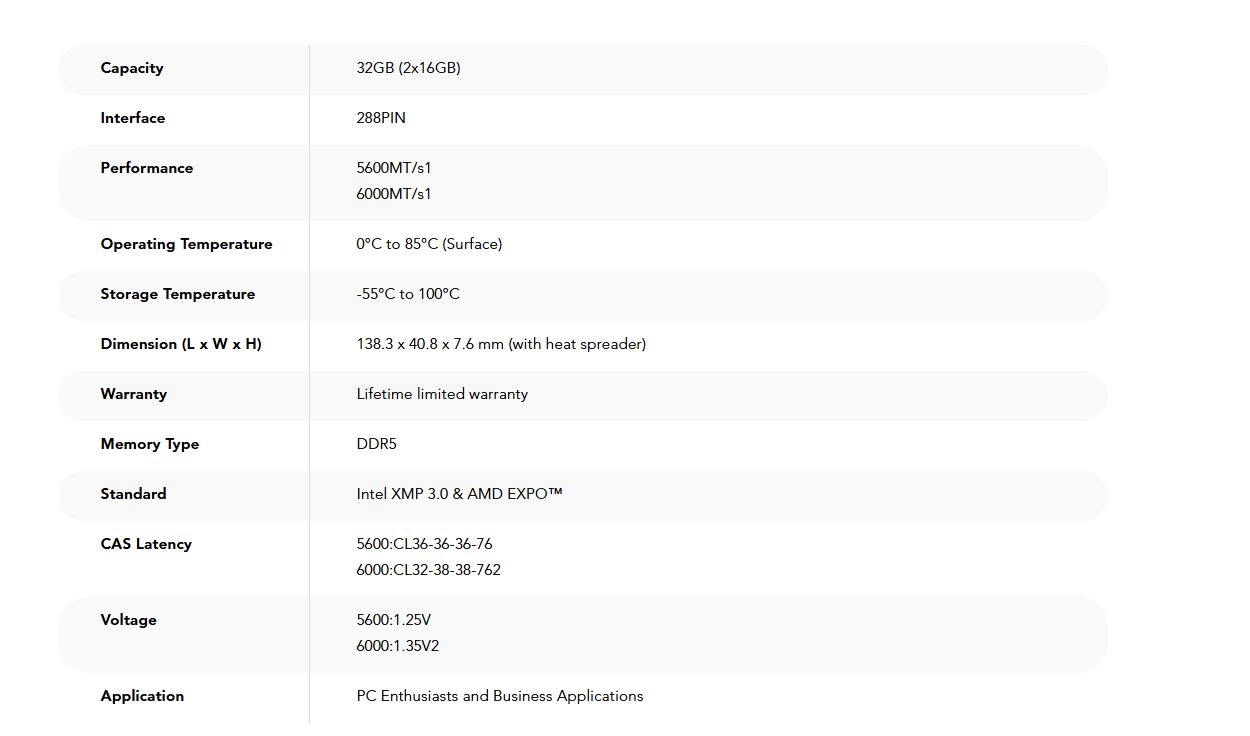The image size is (1250, 736).
Task: Select the Intel XMP 3.0 & AMD EXPO text
Action: [459, 494]
